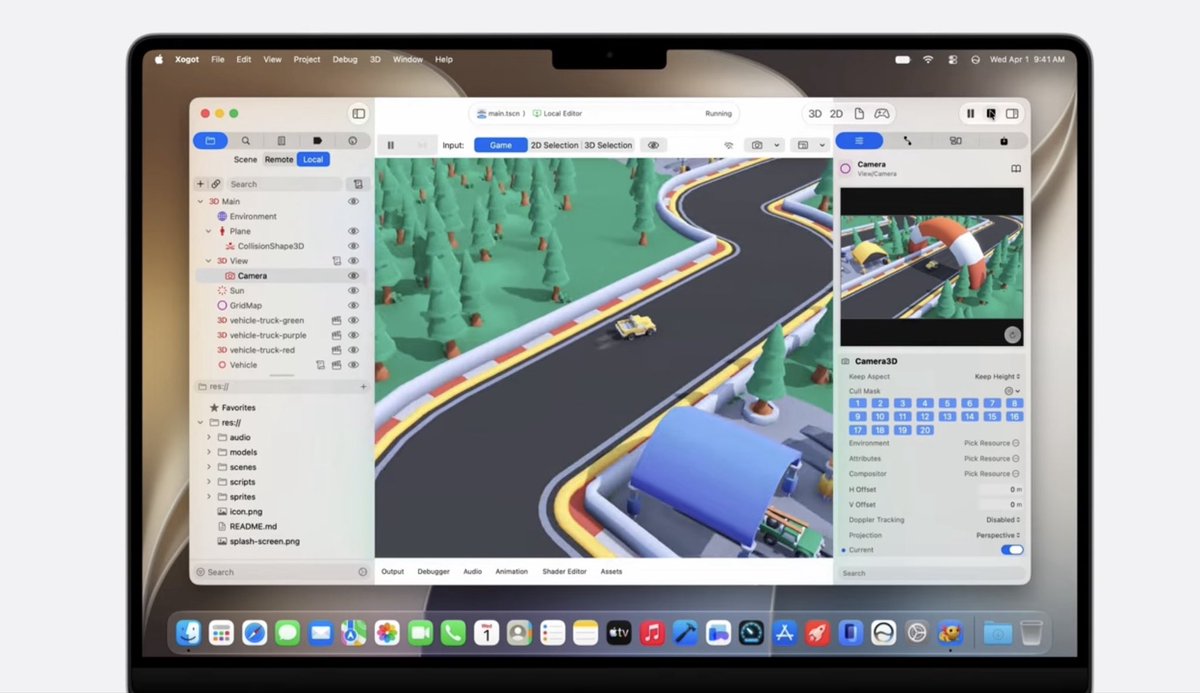This screenshot has width=1200, height=693.
Task: Pause the game in the game toolbar
Action: click(x=391, y=145)
